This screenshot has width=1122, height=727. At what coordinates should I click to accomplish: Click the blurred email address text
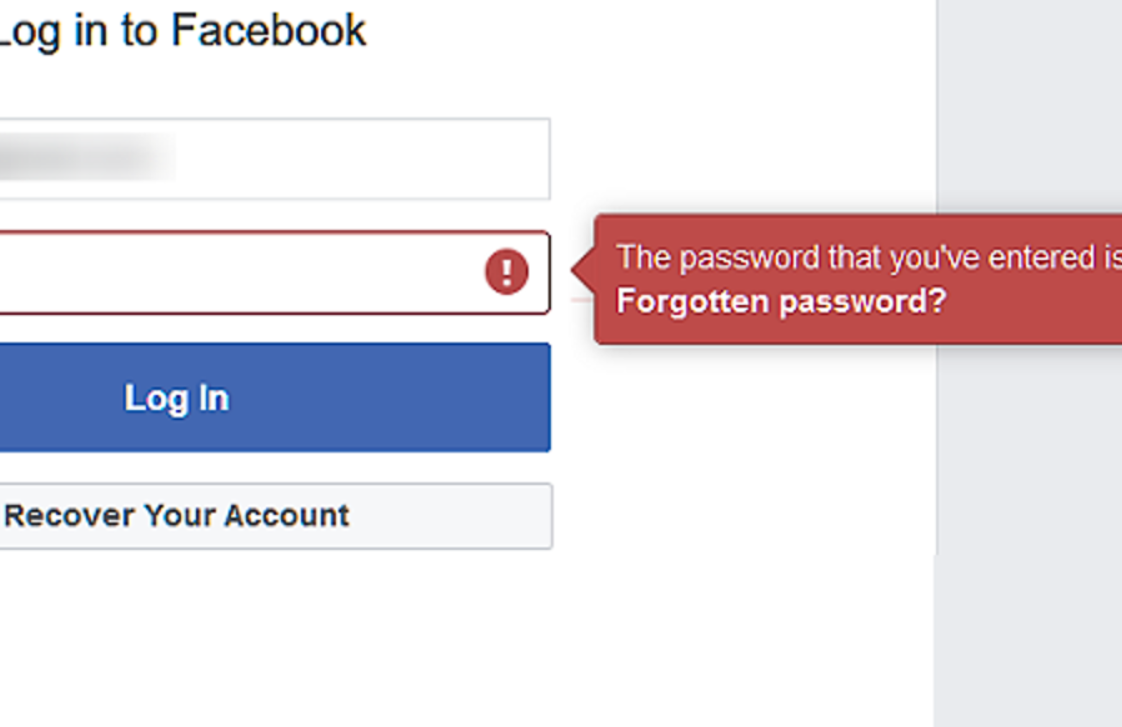[86, 157]
